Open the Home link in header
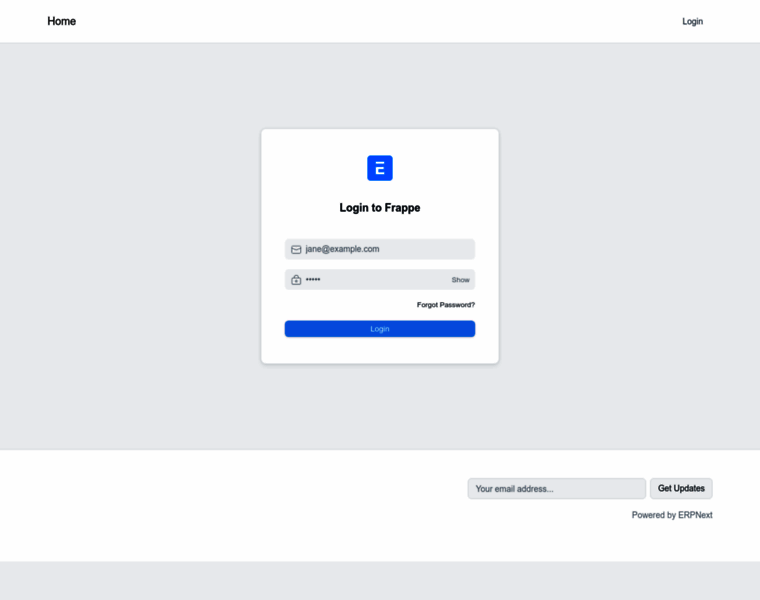 click(62, 21)
